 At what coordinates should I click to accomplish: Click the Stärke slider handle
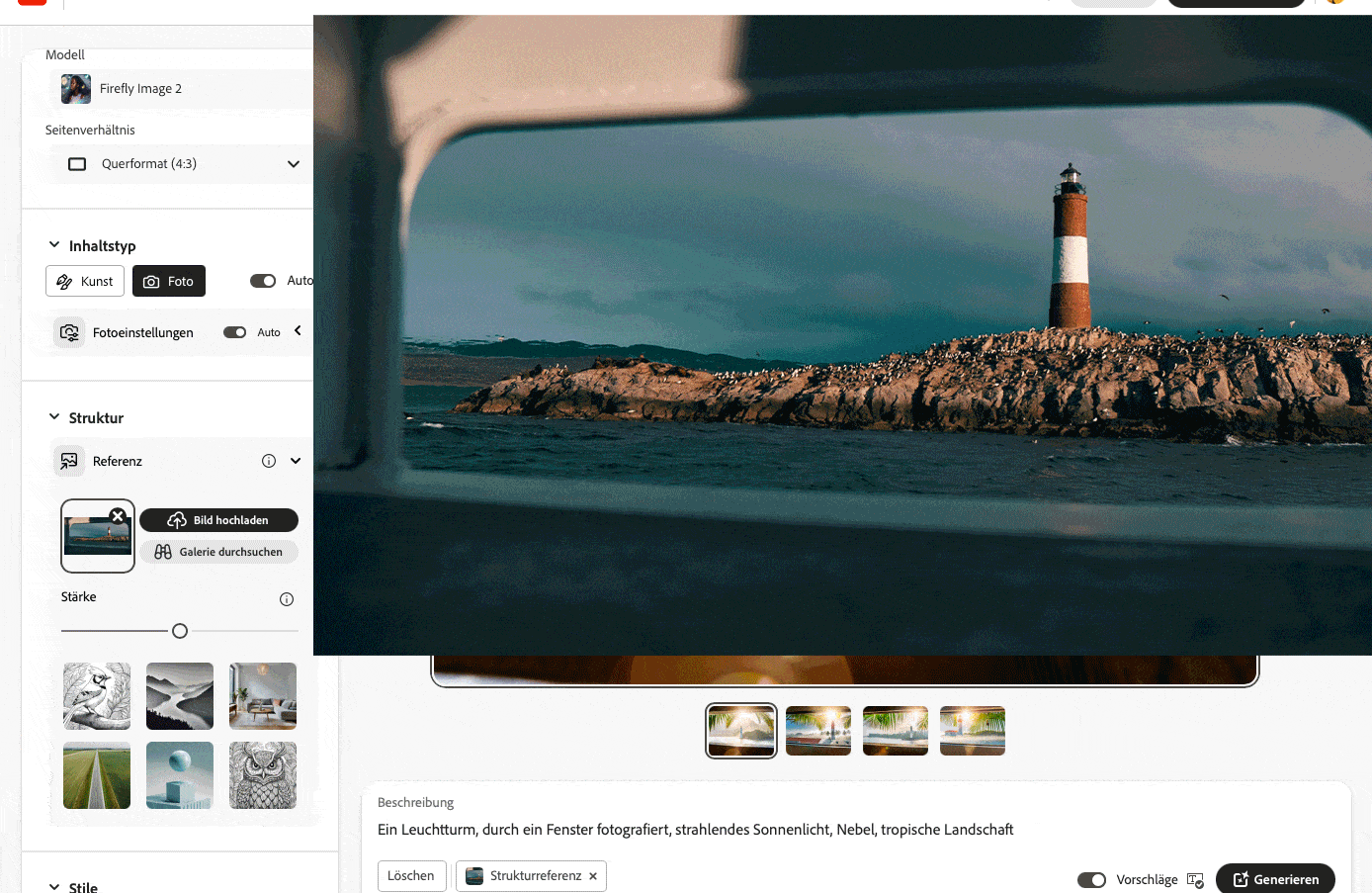click(x=180, y=631)
